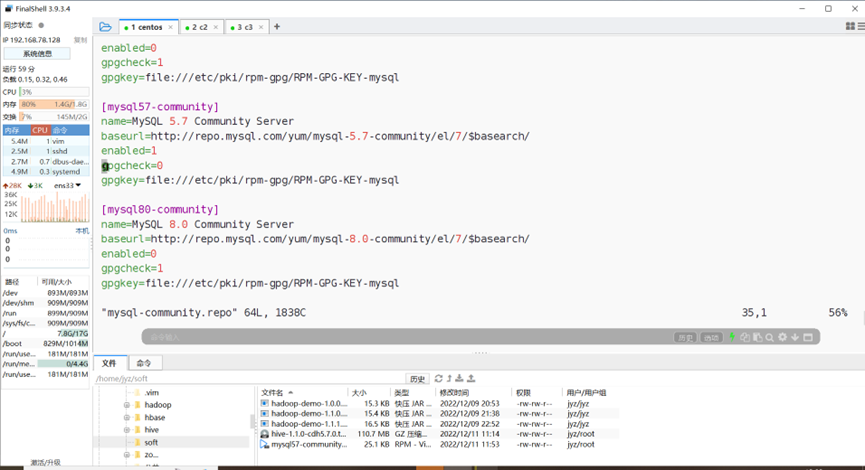This screenshot has height=470, width=865.
Task: Go up to parent directory icon
Action: click(x=449, y=378)
